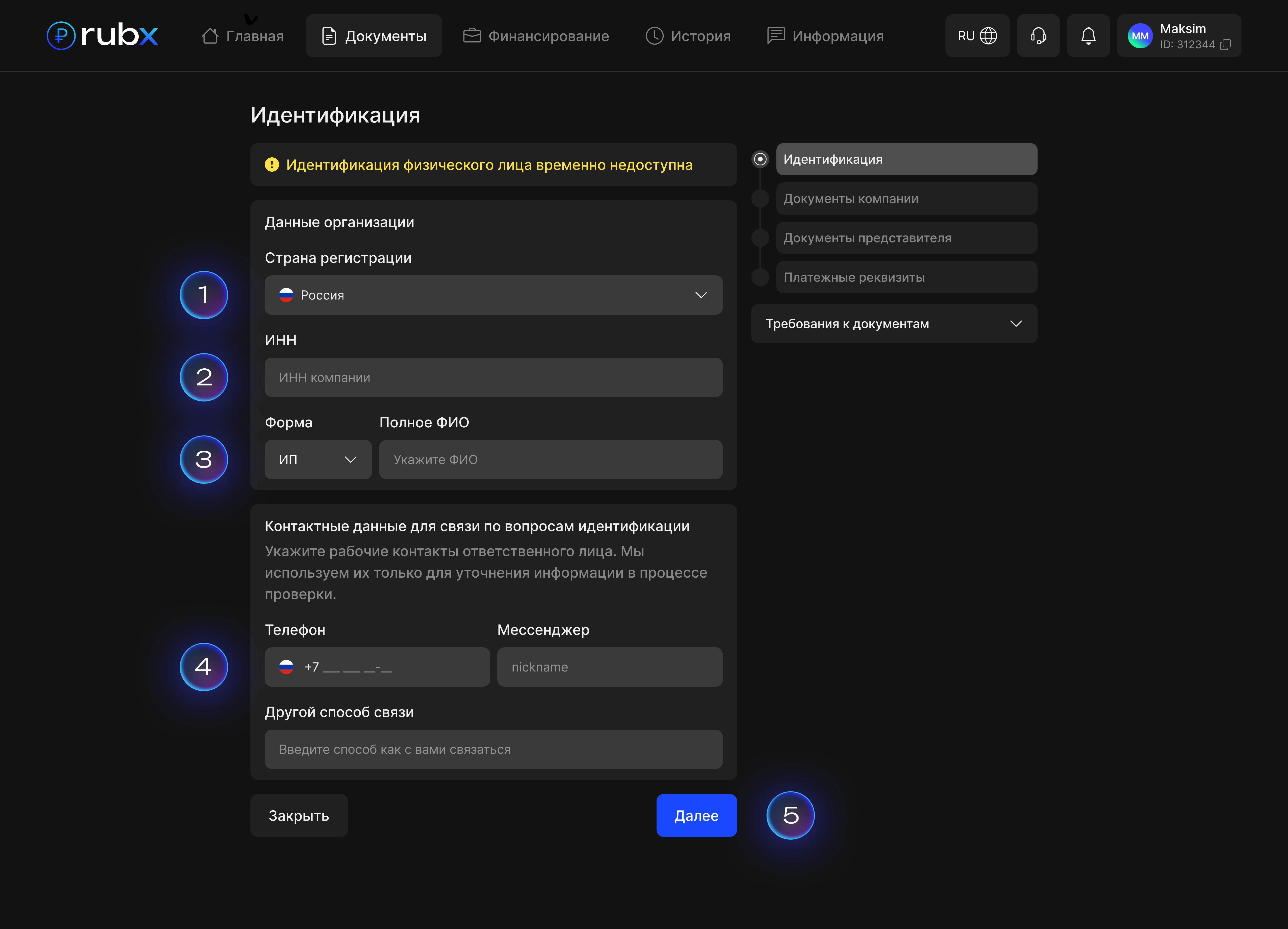Open the Форма ИП dropdown
Image resolution: width=1288 pixels, height=929 pixels.
(x=318, y=459)
